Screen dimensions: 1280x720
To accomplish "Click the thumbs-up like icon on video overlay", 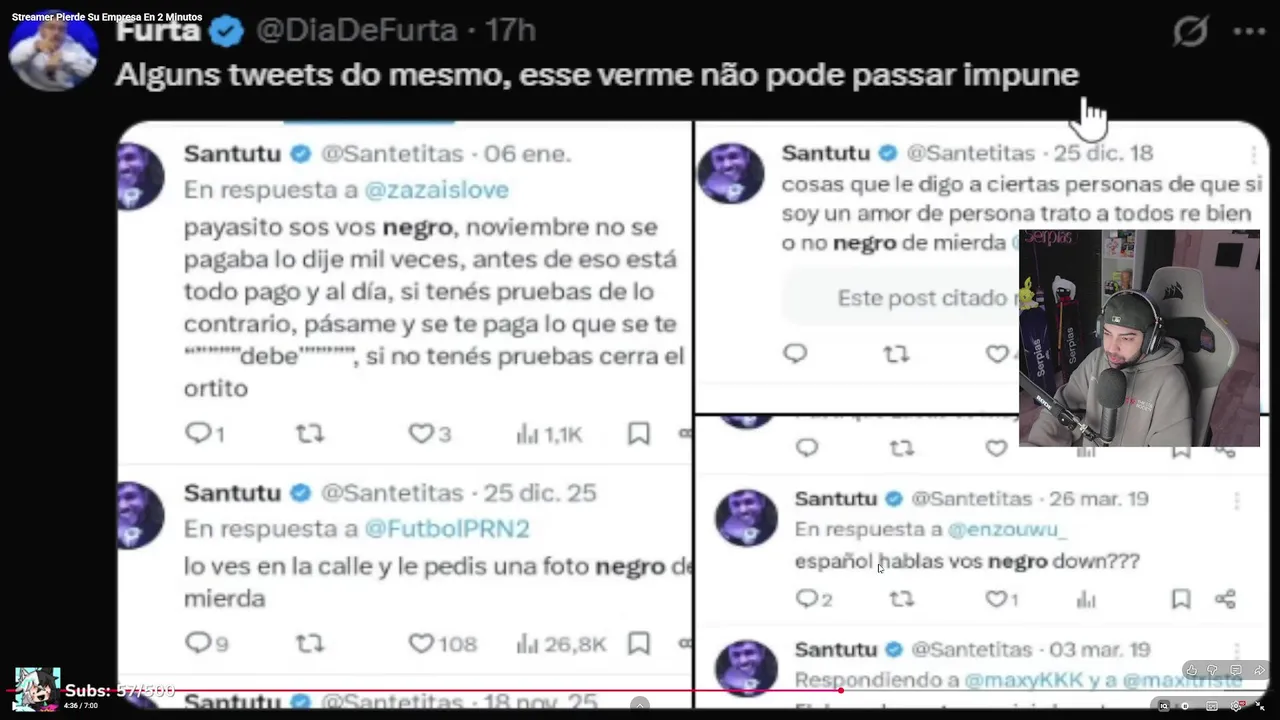I will [1192, 670].
